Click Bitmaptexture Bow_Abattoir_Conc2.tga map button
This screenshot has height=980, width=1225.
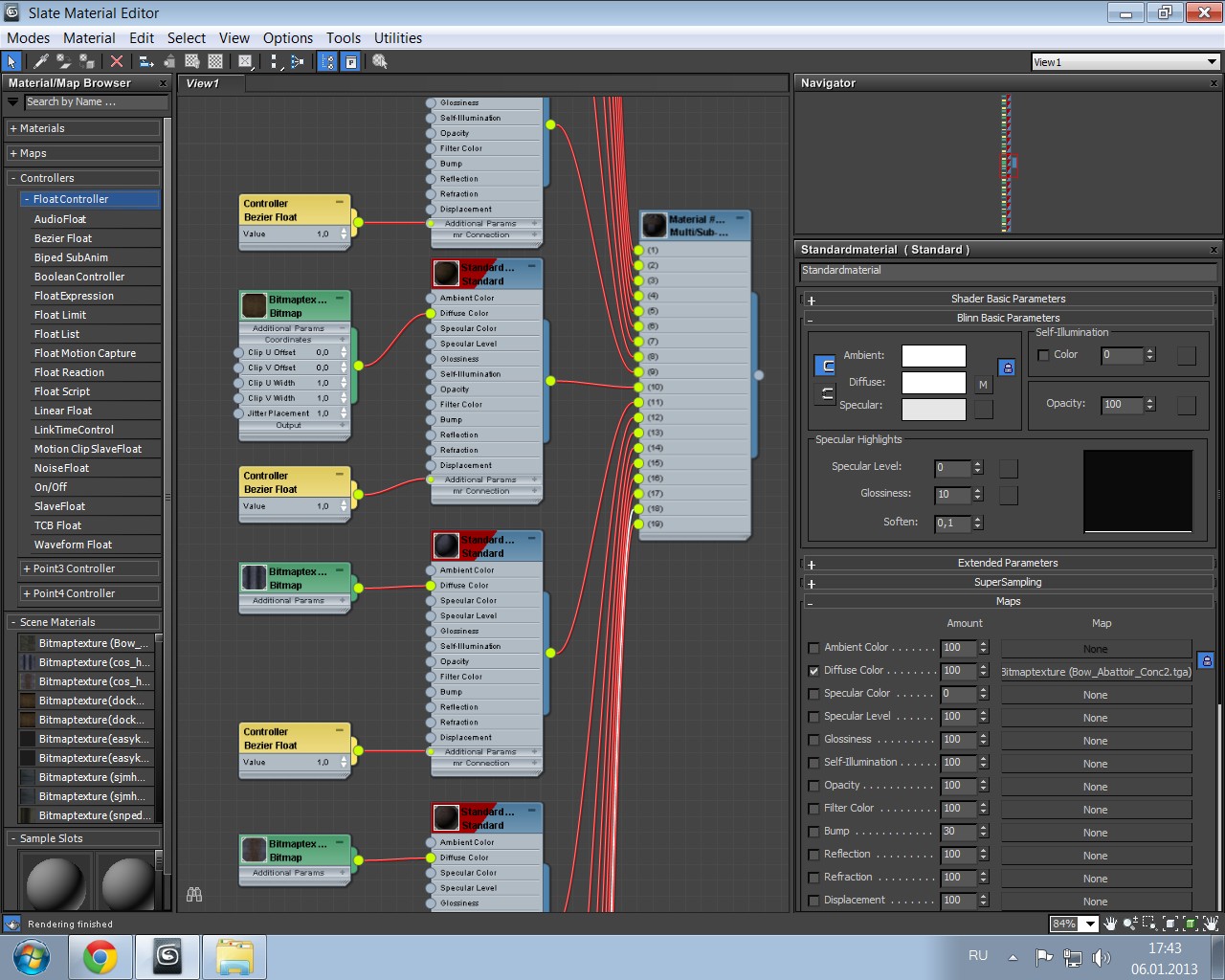pos(1097,672)
